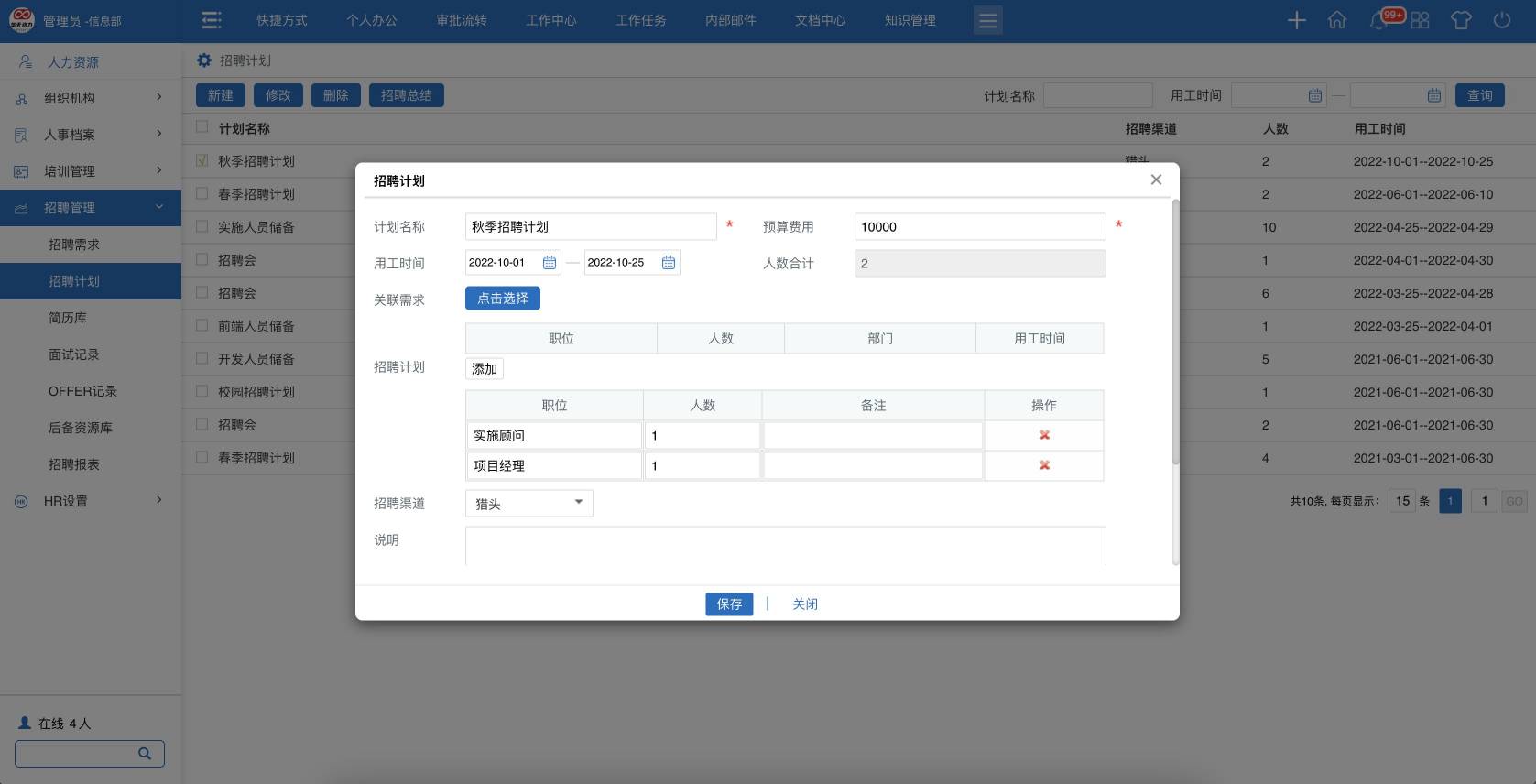Open the 工作中心 top menu
This screenshot has height=784, width=1536.
[550, 20]
